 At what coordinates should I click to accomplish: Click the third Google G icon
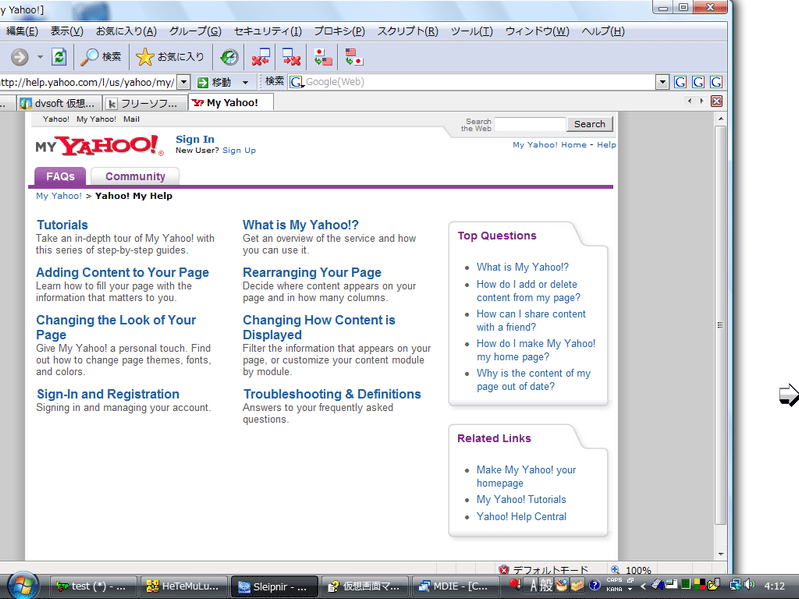(x=716, y=82)
